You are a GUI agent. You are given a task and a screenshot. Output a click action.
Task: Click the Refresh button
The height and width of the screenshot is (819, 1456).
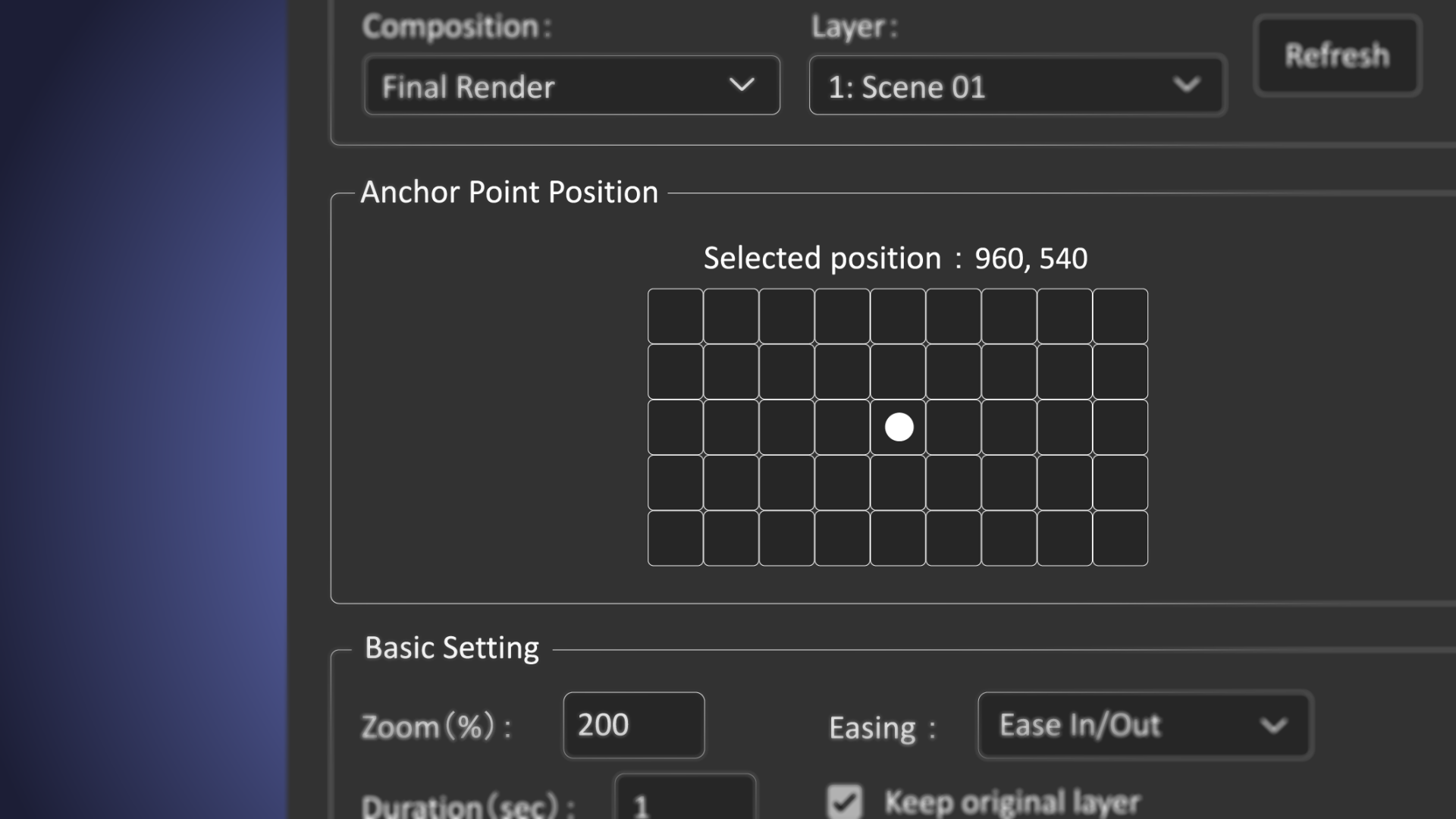[x=1337, y=55]
